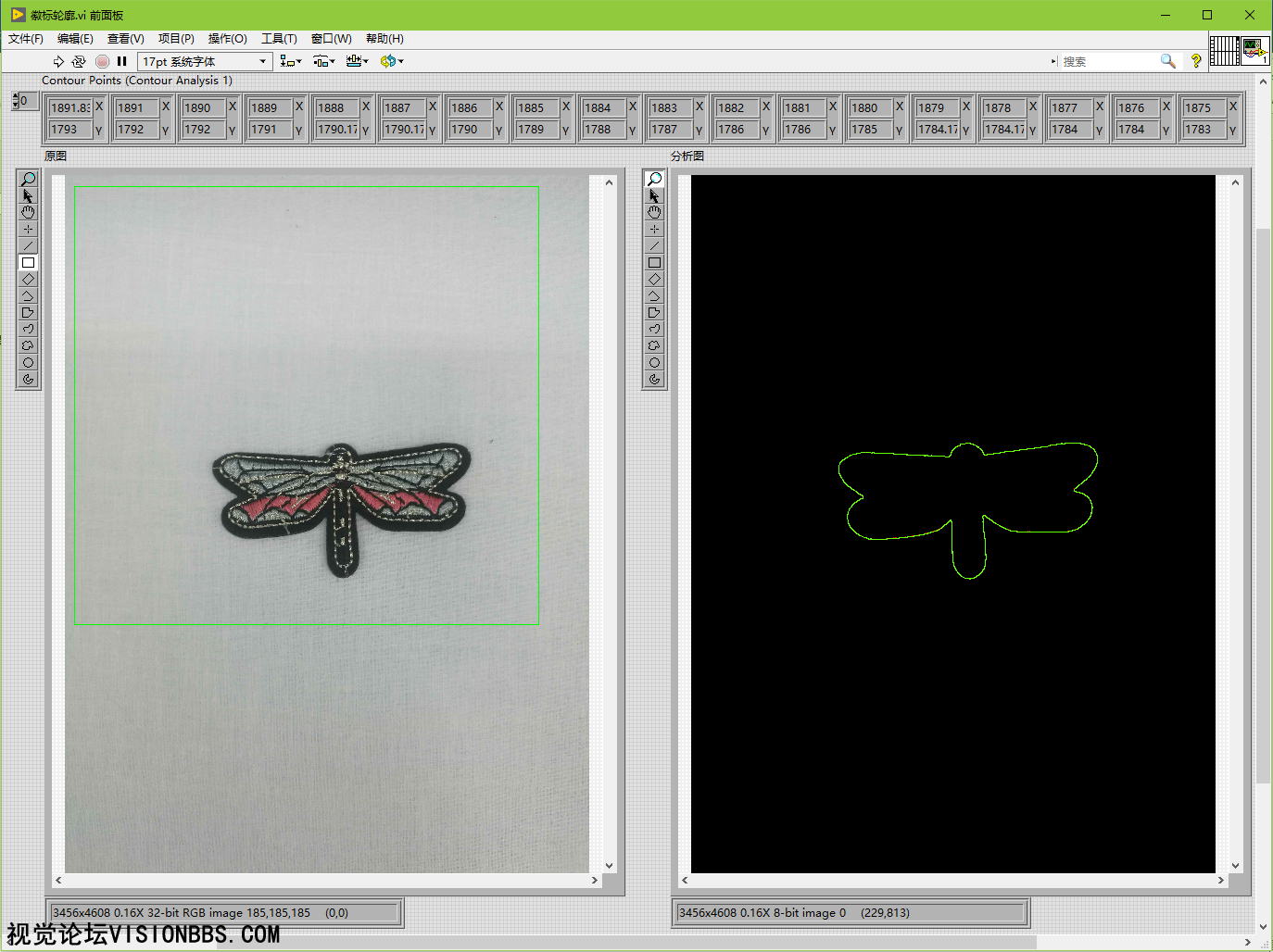Click the 搜索 search field
The height and width of the screenshot is (952, 1273).
point(1107,61)
